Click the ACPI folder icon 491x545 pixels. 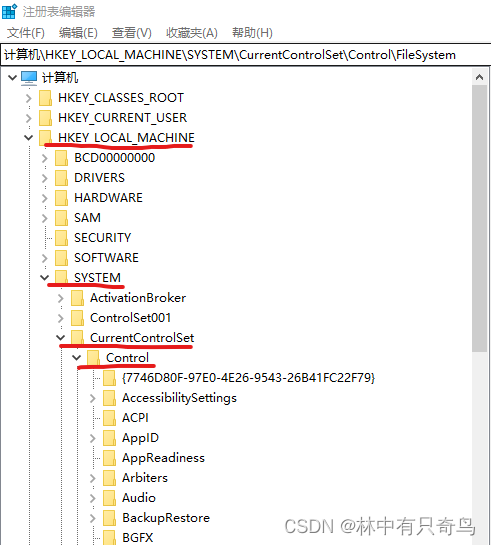[109, 418]
